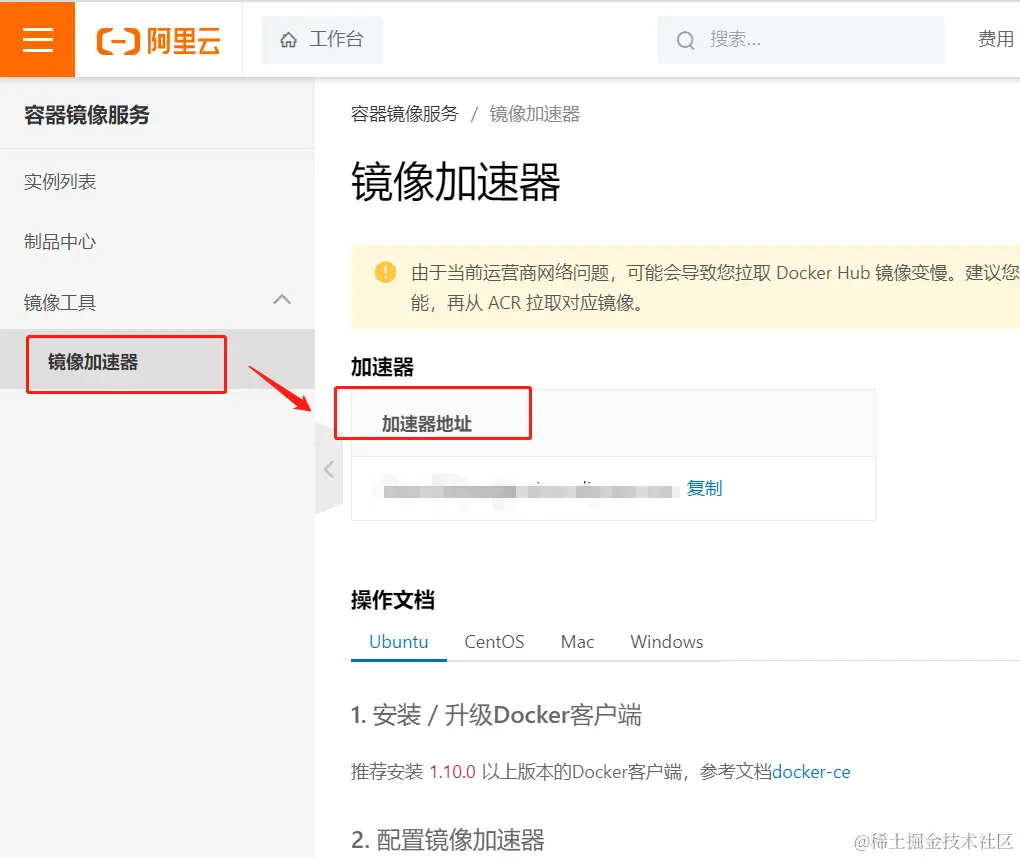Open the docker-ce documentation link

click(811, 772)
